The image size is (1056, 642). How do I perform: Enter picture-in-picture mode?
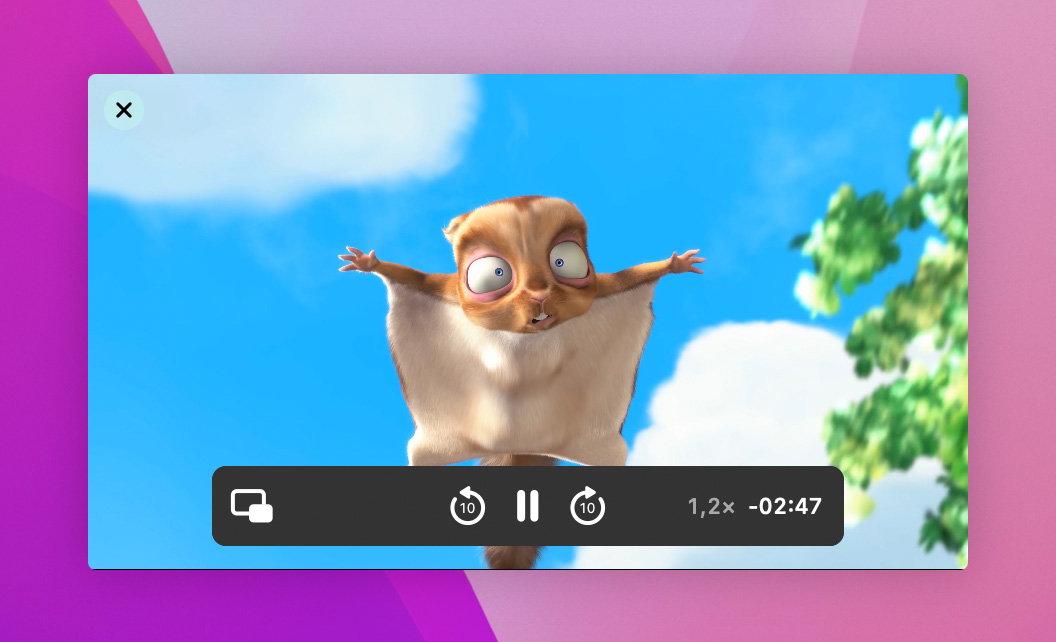pyautogui.click(x=252, y=506)
